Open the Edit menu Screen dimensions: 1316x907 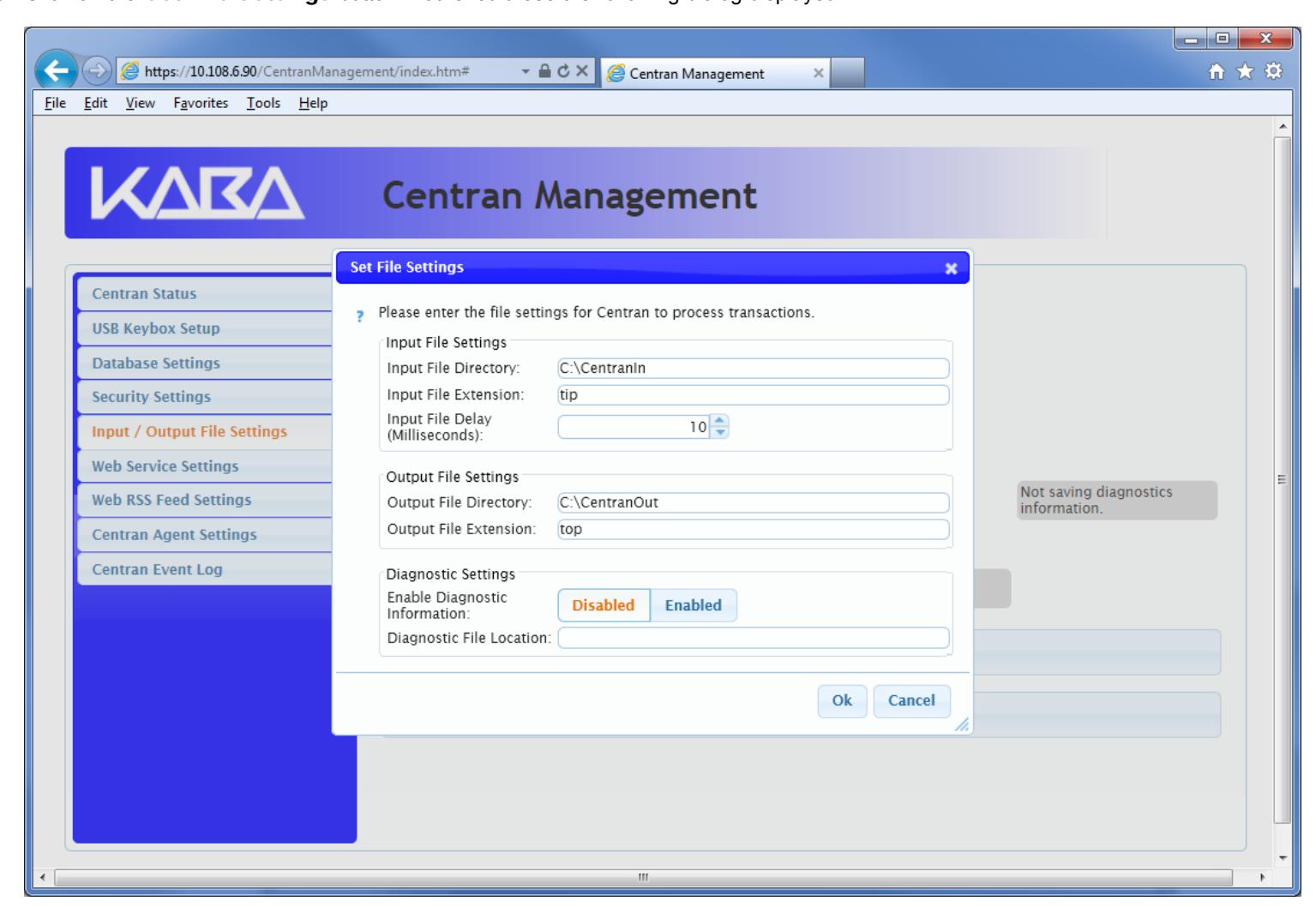pyautogui.click(x=95, y=103)
